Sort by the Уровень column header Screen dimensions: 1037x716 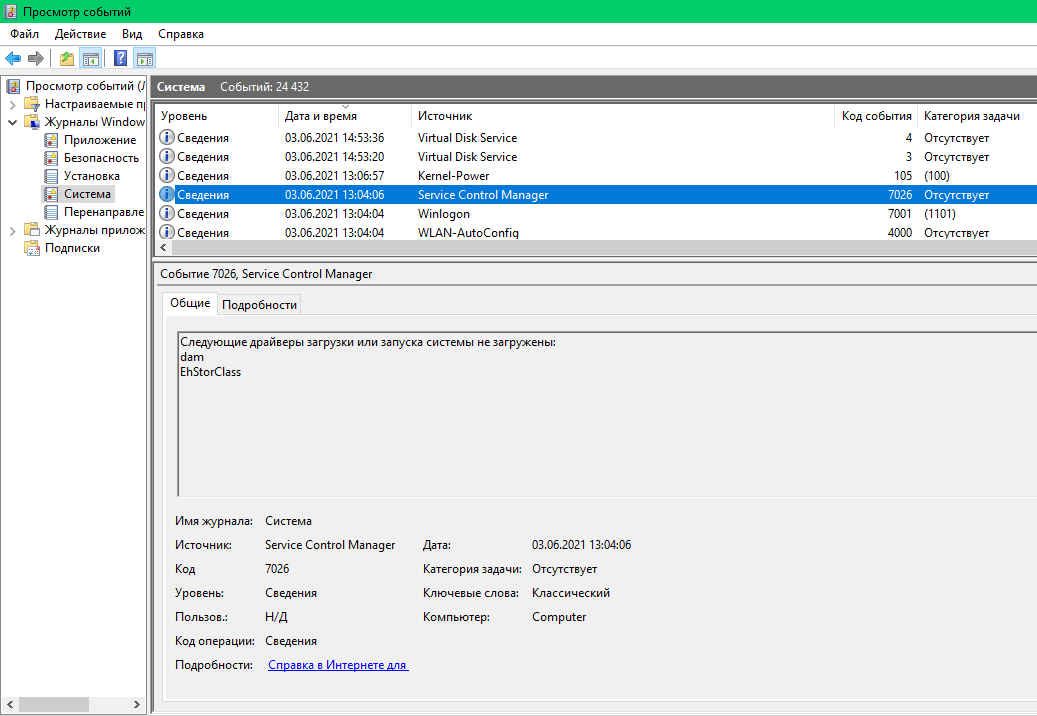218,116
